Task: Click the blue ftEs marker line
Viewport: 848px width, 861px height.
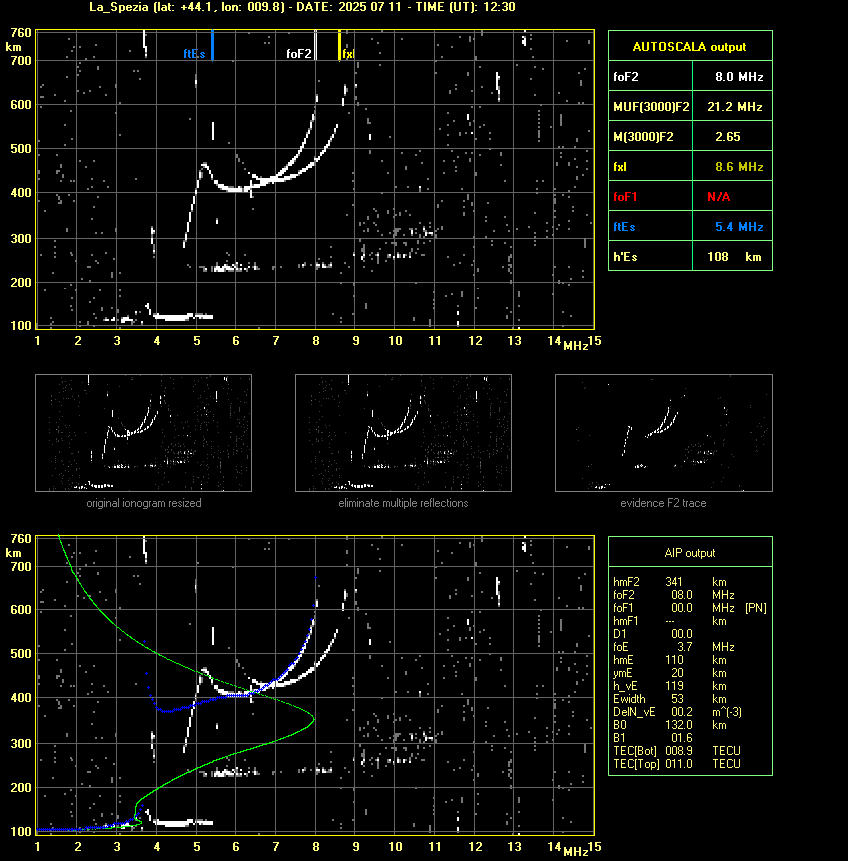Action: [213, 45]
